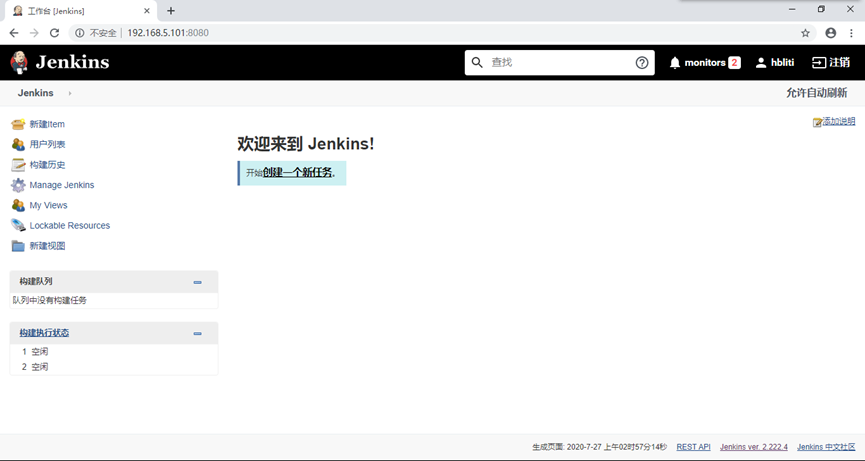Screen dimensions: 865x461
Task: Click the browser reload button
Action: (54, 33)
